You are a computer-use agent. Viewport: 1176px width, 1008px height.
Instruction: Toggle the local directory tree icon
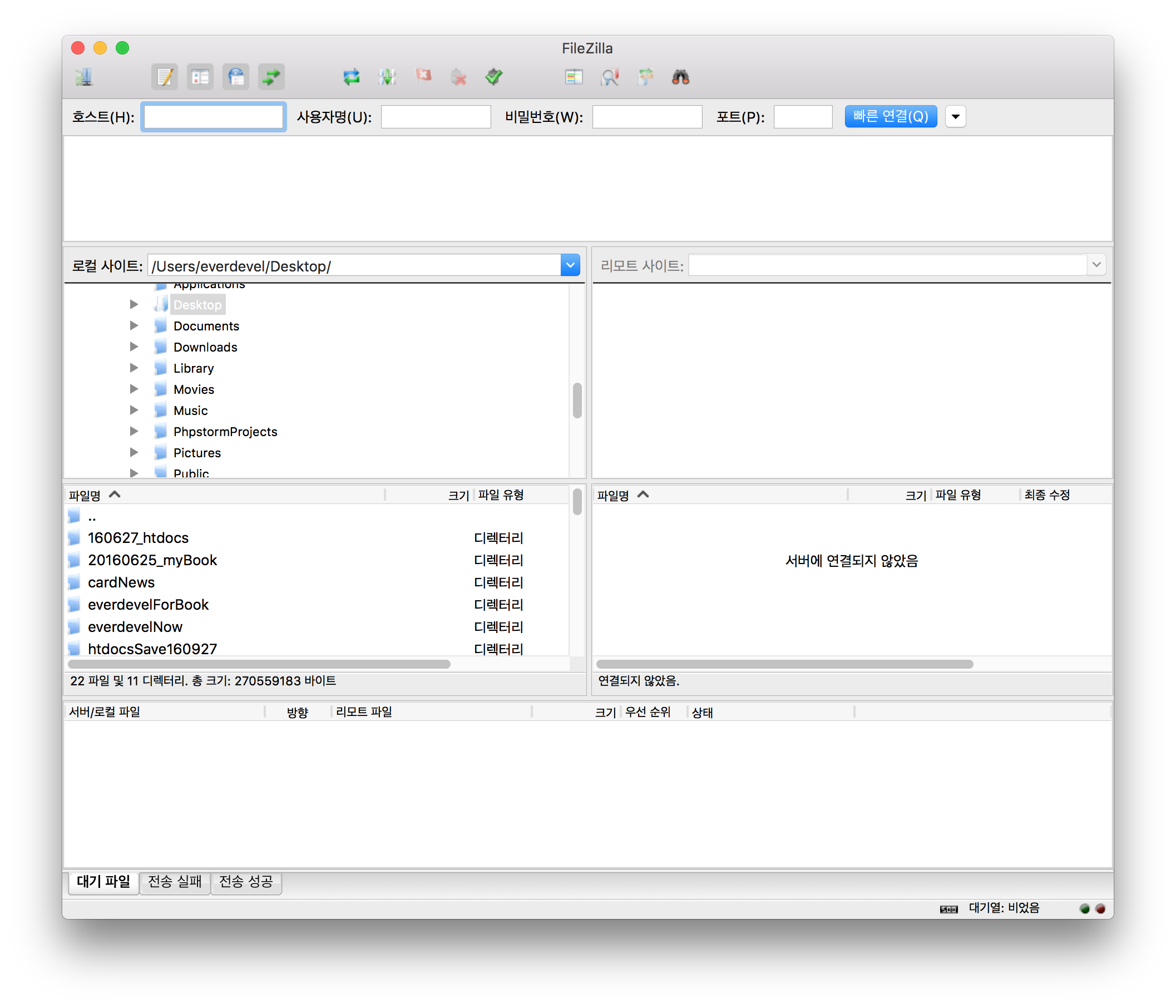200,77
